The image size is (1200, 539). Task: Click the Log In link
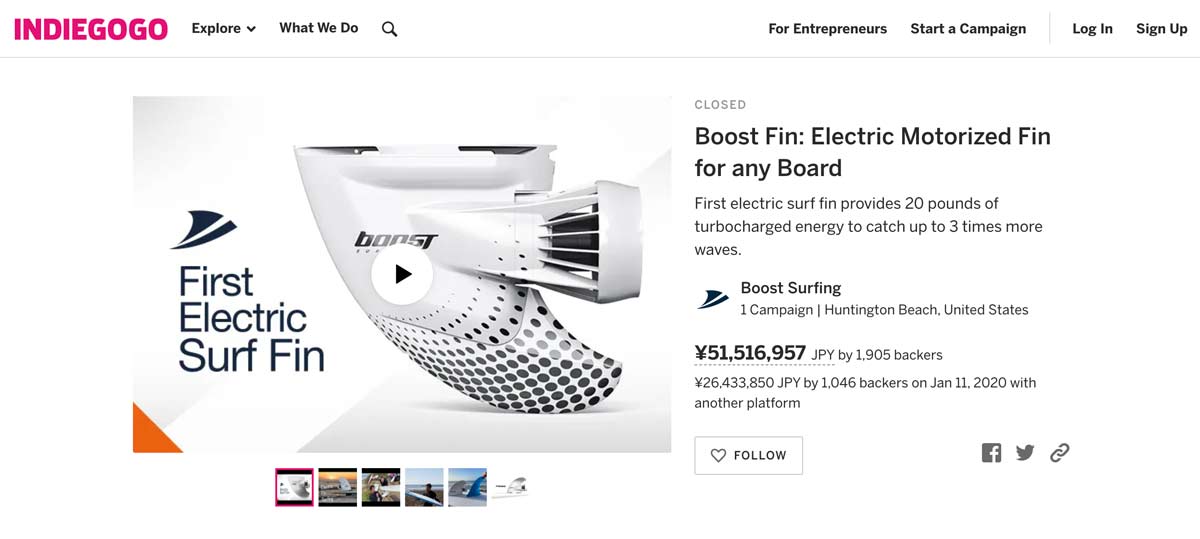(x=1092, y=29)
